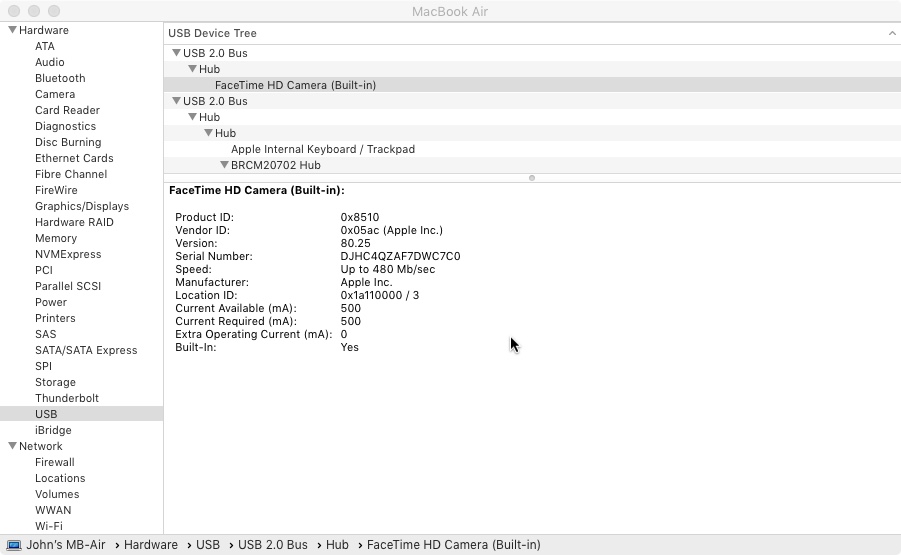Click FaceTime HD Camera in path bar

pos(453,545)
